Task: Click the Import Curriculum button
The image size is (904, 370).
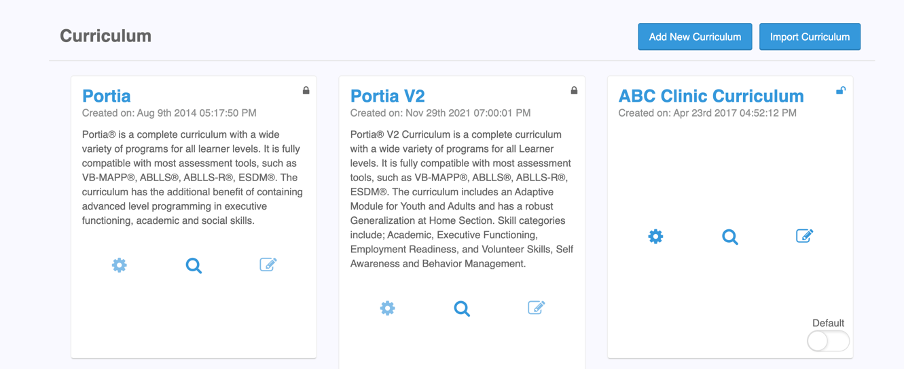Action: [x=809, y=37]
